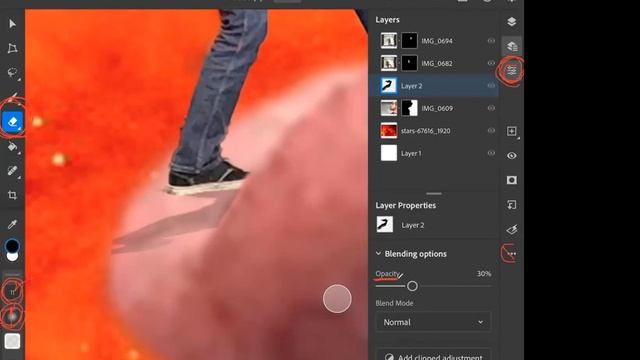This screenshot has height=360, width=640.
Task: Open the three-dot more actions menu
Action: click(x=511, y=253)
